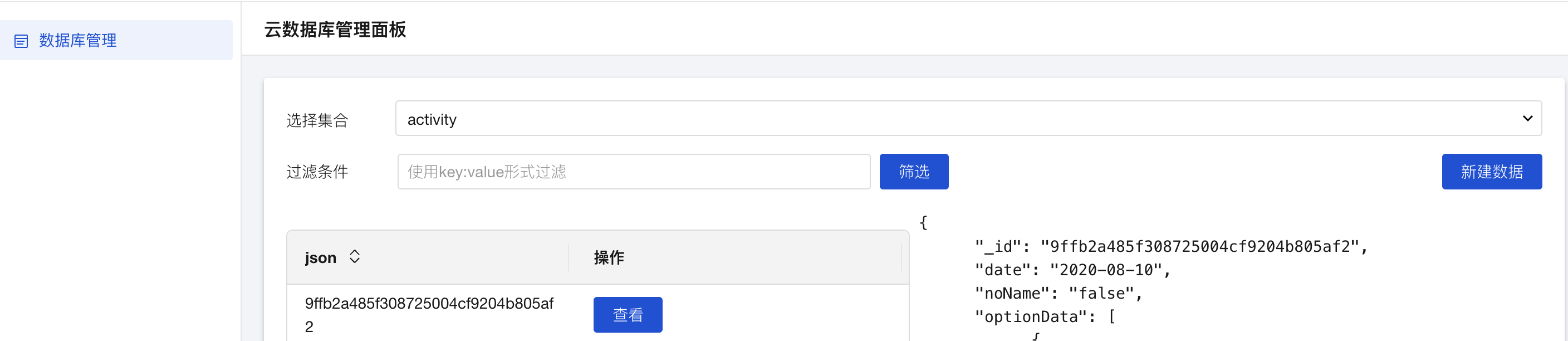1568x341 pixels.
Task: Click the json column header label
Action: 321,257
